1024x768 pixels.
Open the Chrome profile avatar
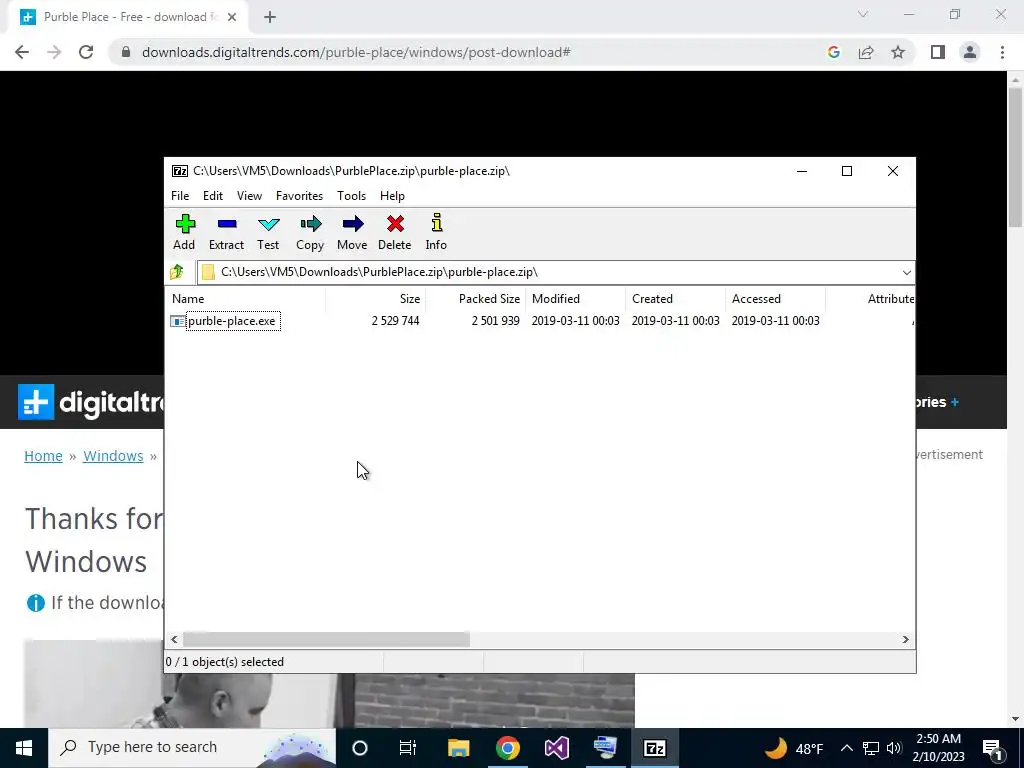pyautogui.click(x=970, y=52)
